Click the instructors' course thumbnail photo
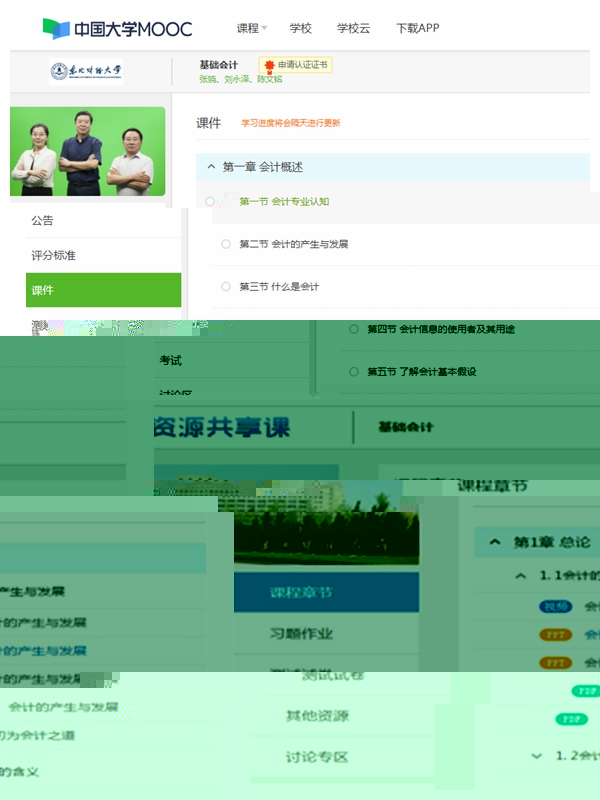The height and width of the screenshot is (800, 600). (88, 151)
